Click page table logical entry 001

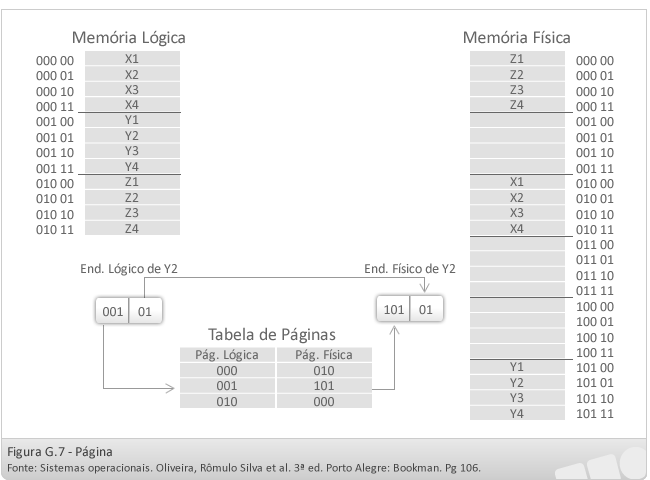227,386
